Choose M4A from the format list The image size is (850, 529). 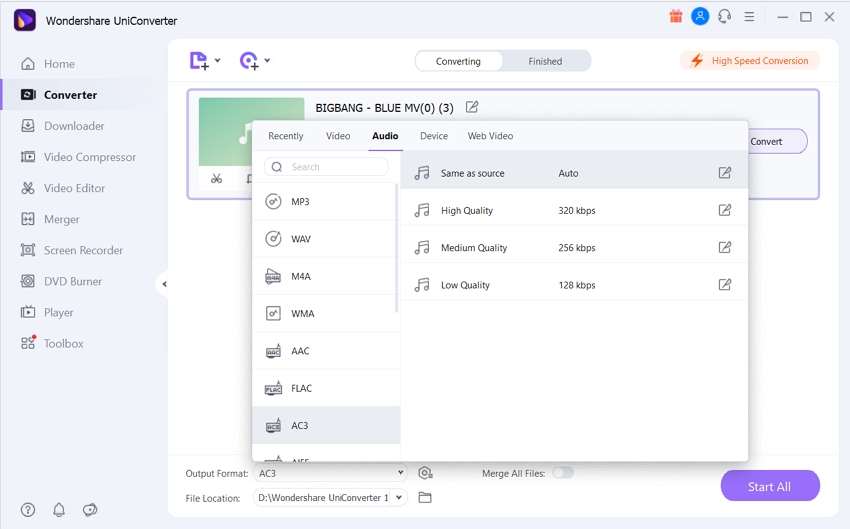point(325,276)
